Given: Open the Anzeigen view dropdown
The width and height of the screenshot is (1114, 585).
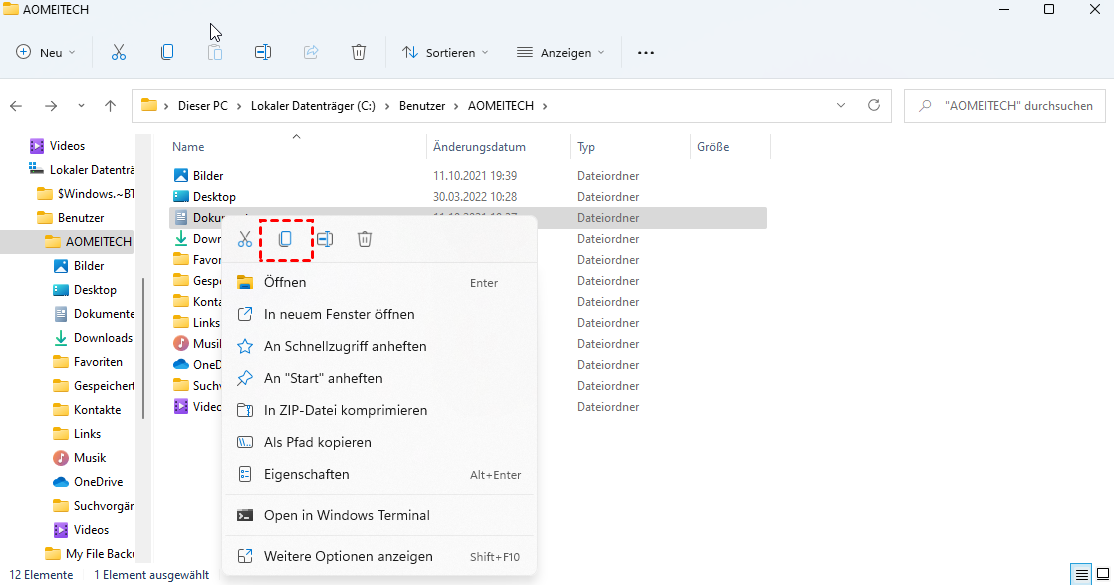Looking at the screenshot, I should [561, 53].
